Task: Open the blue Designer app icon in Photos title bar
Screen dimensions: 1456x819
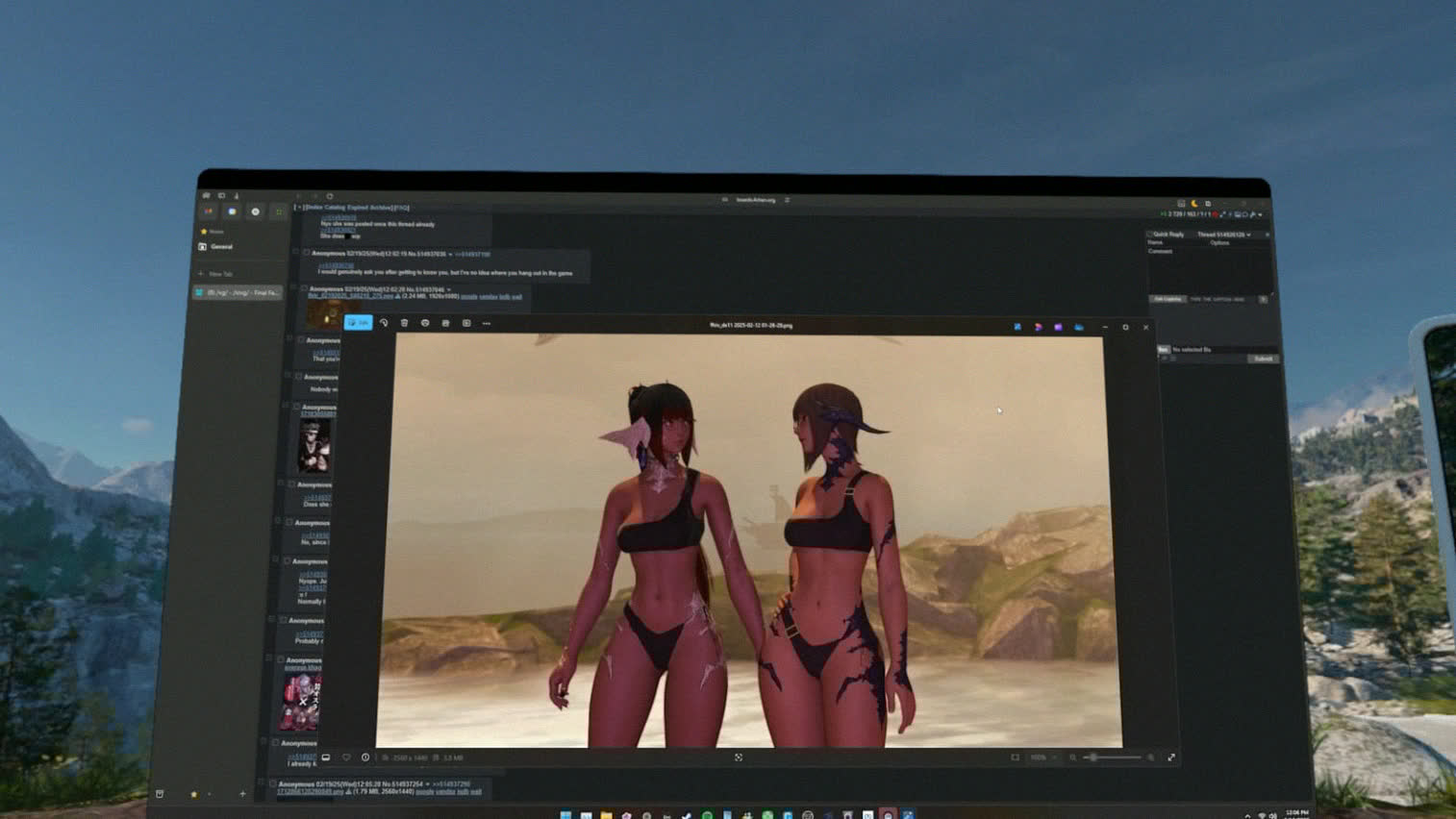Action: tap(1017, 327)
